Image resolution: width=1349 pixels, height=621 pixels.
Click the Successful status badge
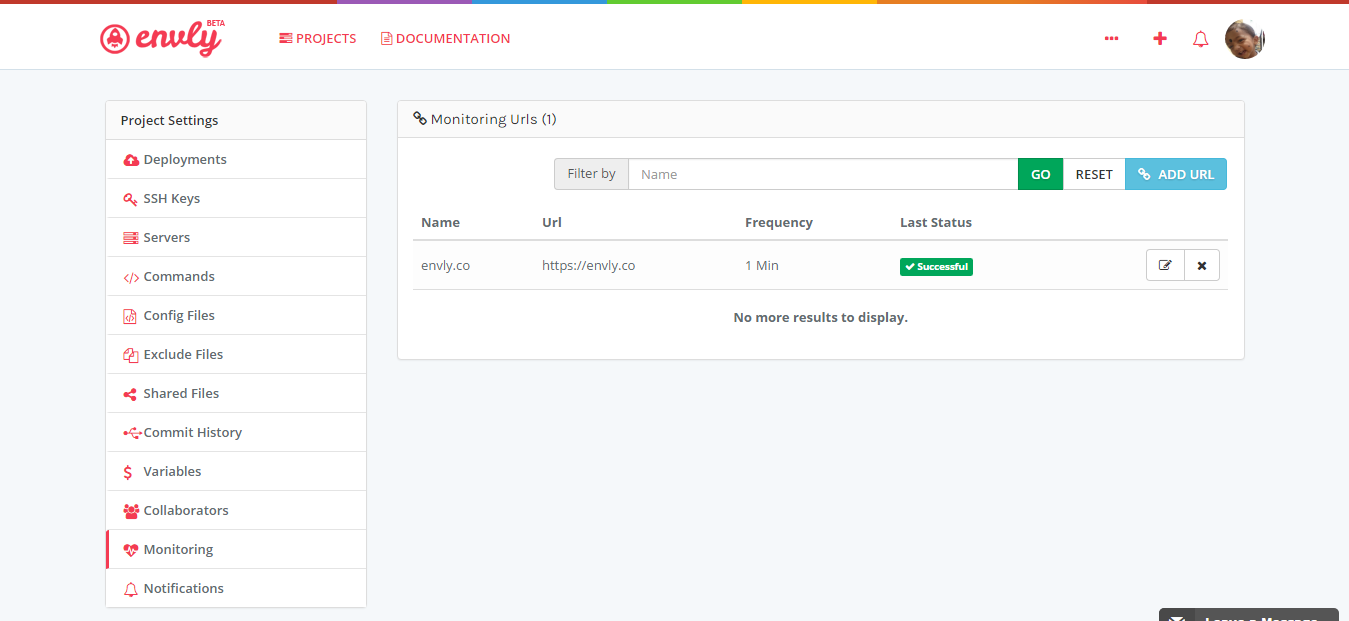[x=936, y=267]
